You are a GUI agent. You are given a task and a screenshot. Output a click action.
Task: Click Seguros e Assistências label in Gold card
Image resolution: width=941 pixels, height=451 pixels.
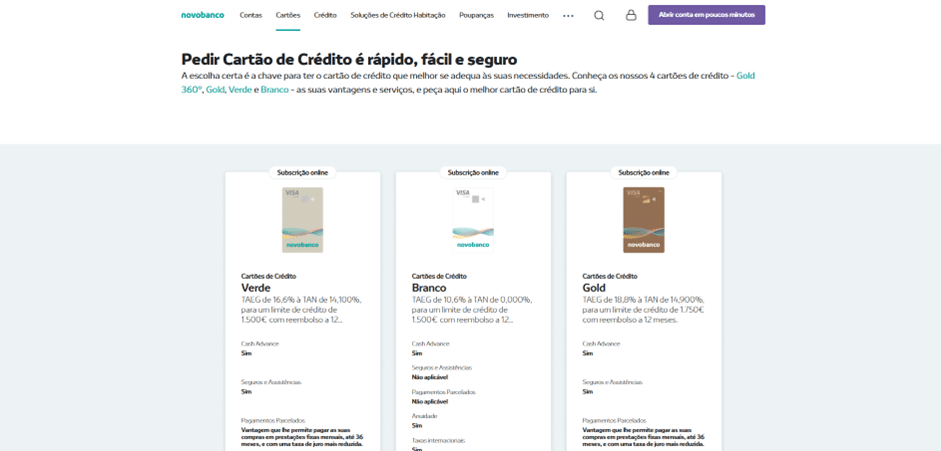coord(612,382)
